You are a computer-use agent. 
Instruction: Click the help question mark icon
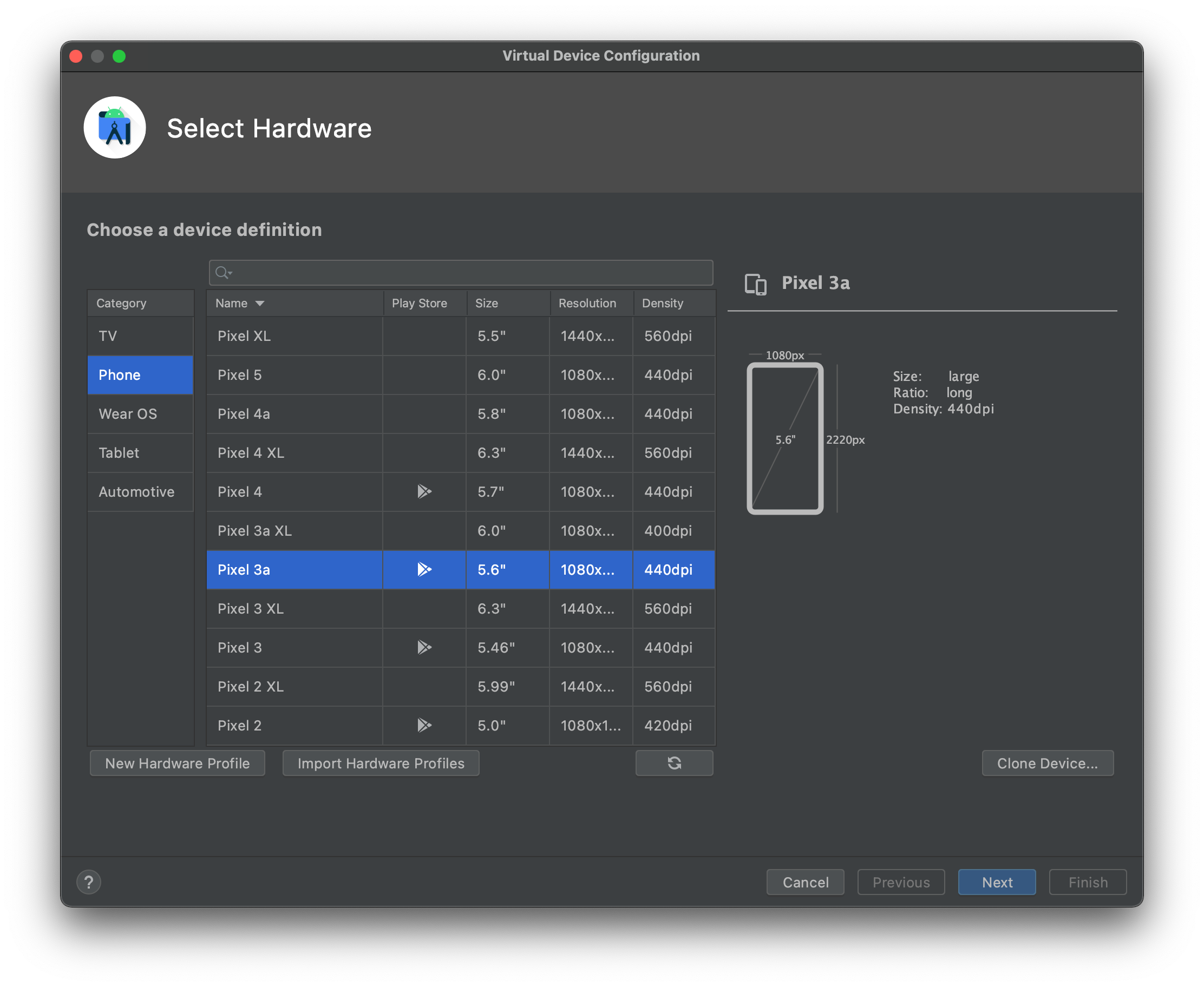click(89, 882)
